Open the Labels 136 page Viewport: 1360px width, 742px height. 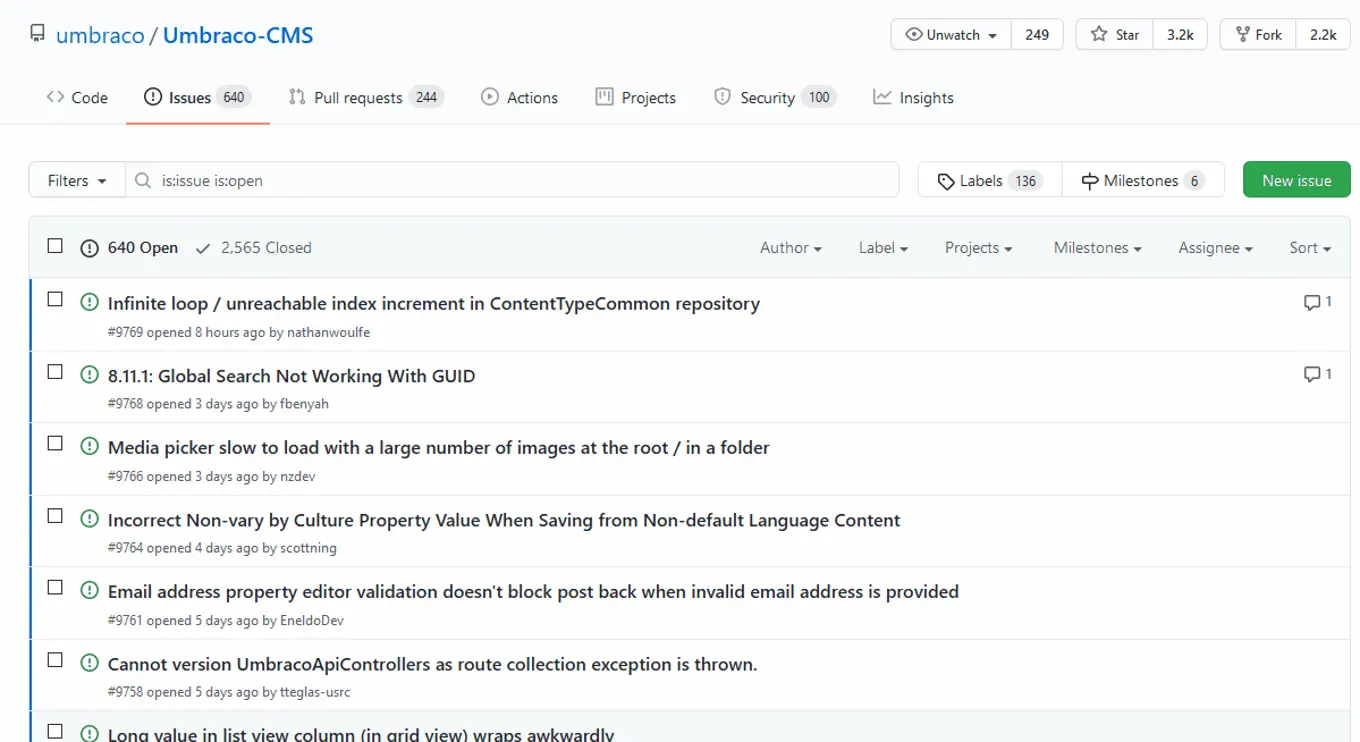(990, 181)
